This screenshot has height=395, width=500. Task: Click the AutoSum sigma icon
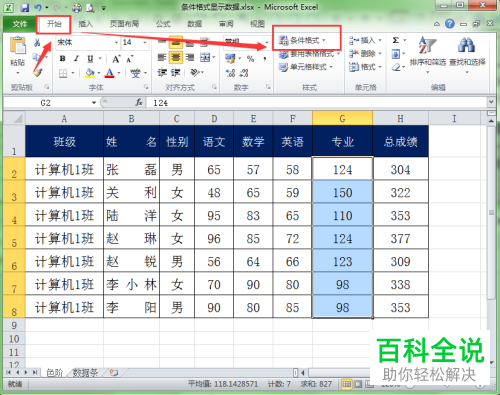(x=396, y=40)
